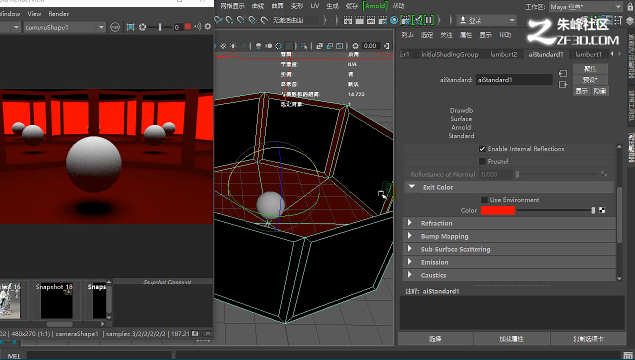Click the checker map button next to Color

(x=602, y=210)
